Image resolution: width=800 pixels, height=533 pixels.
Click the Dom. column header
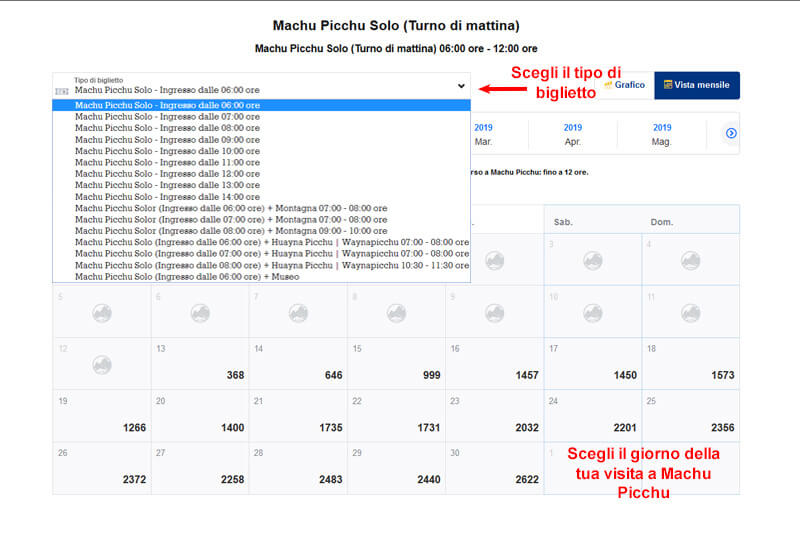662,222
